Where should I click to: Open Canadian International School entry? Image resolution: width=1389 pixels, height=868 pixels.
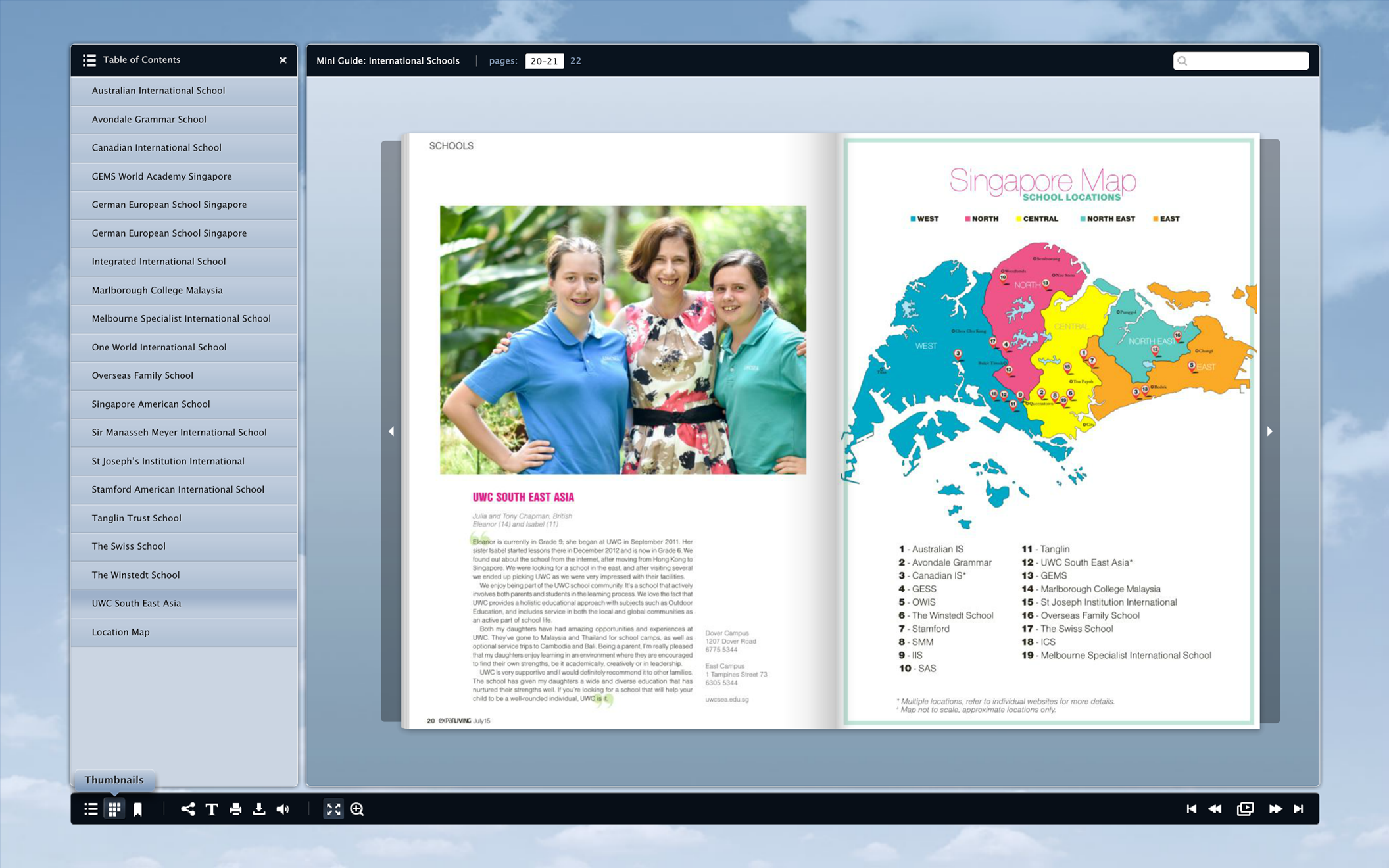(x=184, y=147)
